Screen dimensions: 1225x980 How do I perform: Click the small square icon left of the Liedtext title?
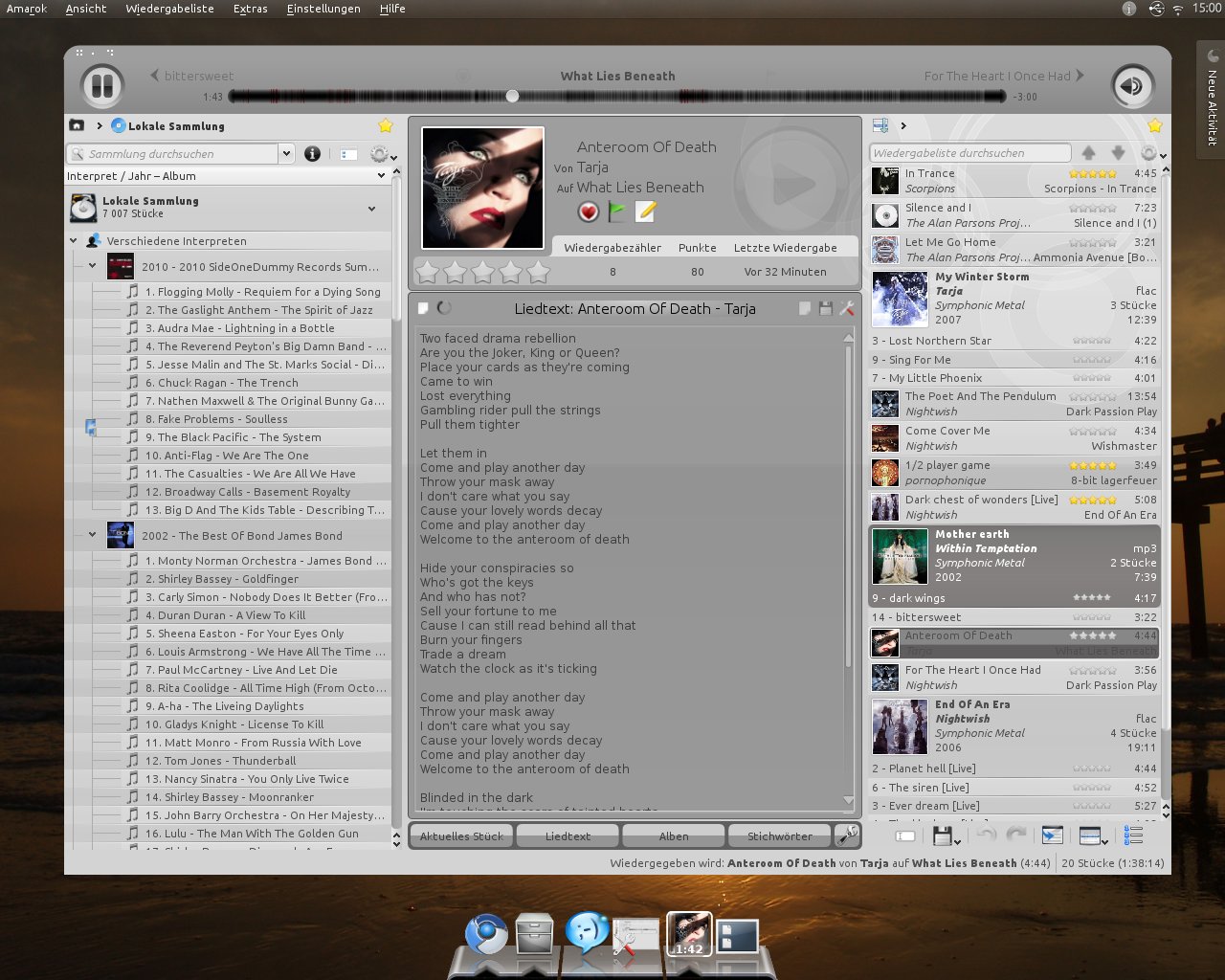pos(423,308)
